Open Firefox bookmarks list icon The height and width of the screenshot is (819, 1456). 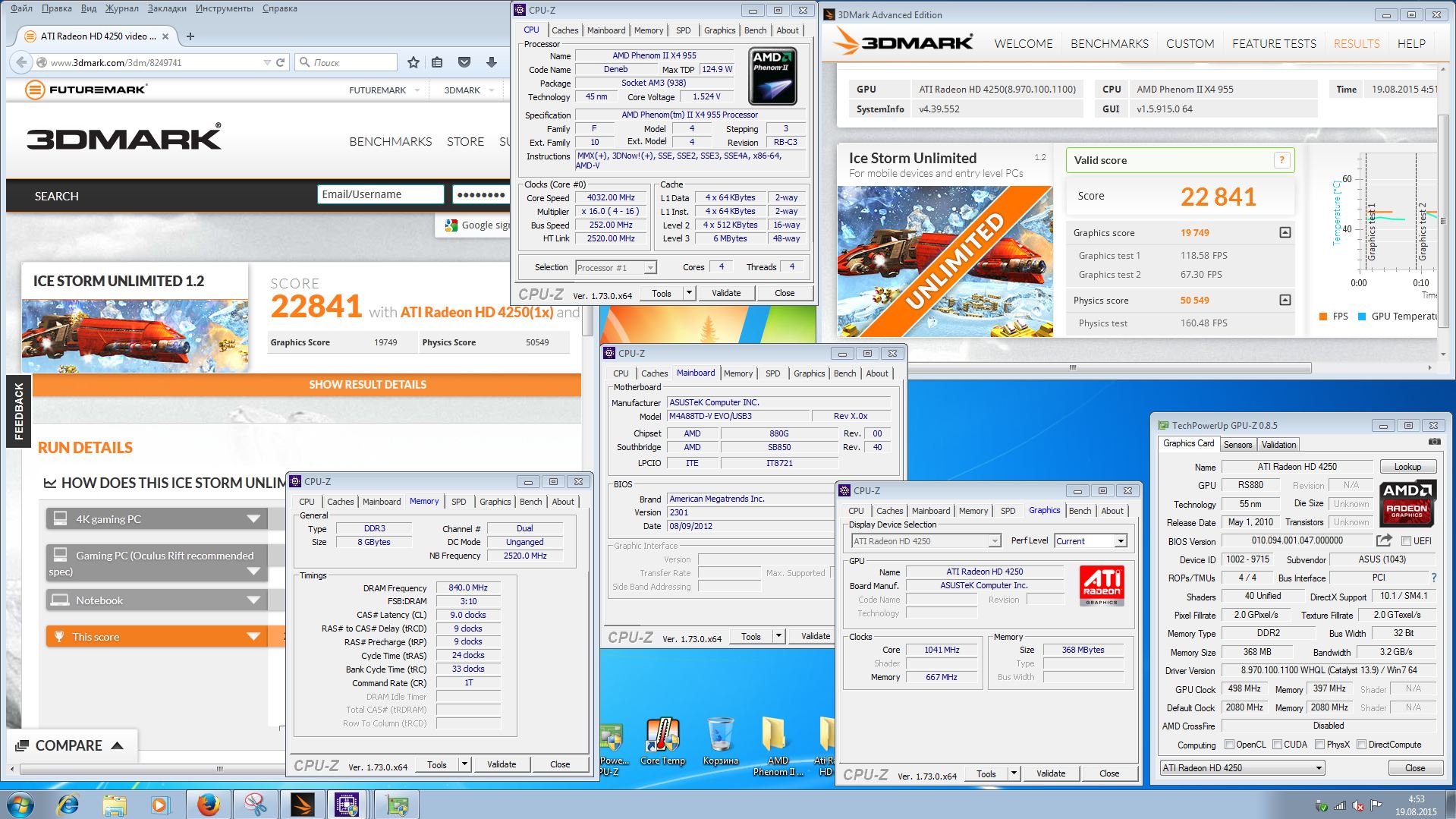pos(437,62)
